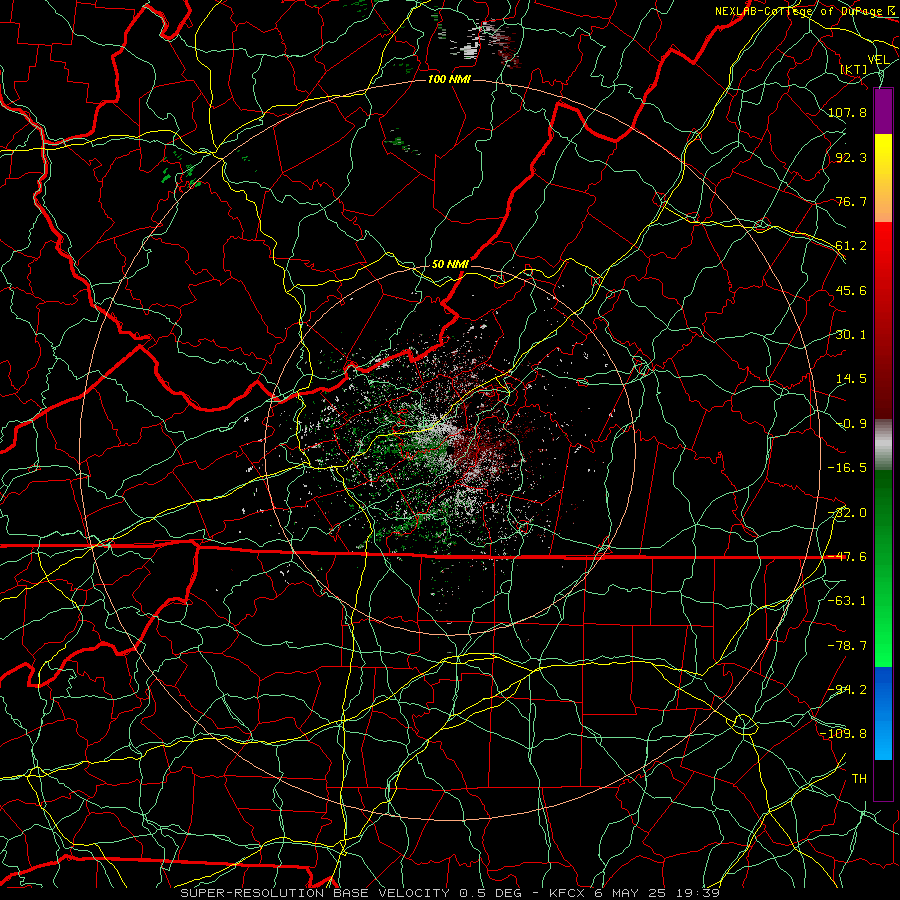Click the [KT] units label
Screen dimensions: 900x900
pos(854,69)
